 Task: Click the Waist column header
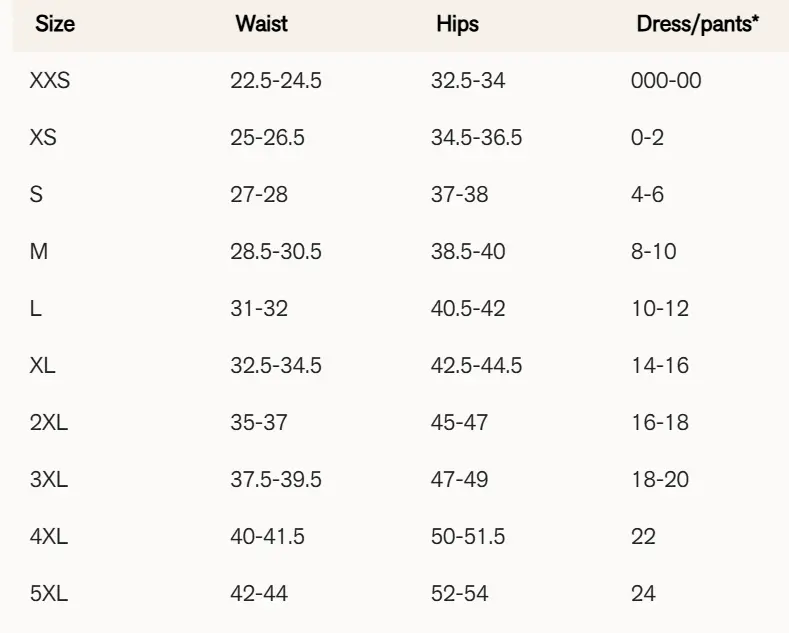pyautogui.click(x=261, y=24)
